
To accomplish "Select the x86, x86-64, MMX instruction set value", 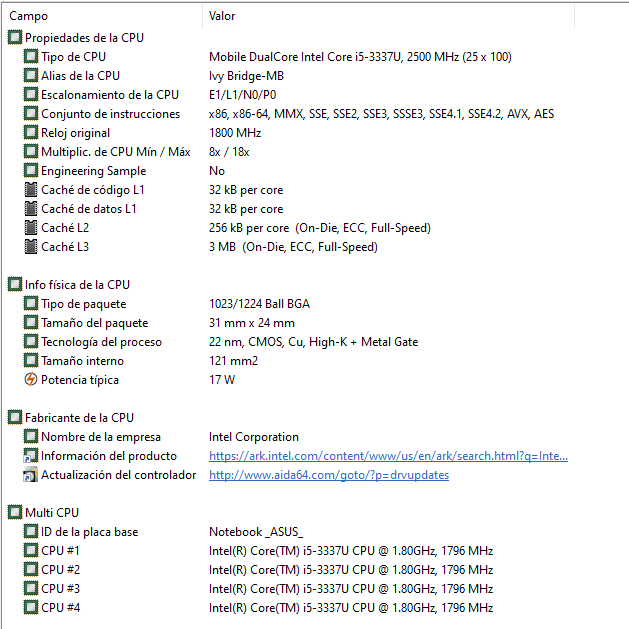I will pyautogui.click(x=381, y=114).
